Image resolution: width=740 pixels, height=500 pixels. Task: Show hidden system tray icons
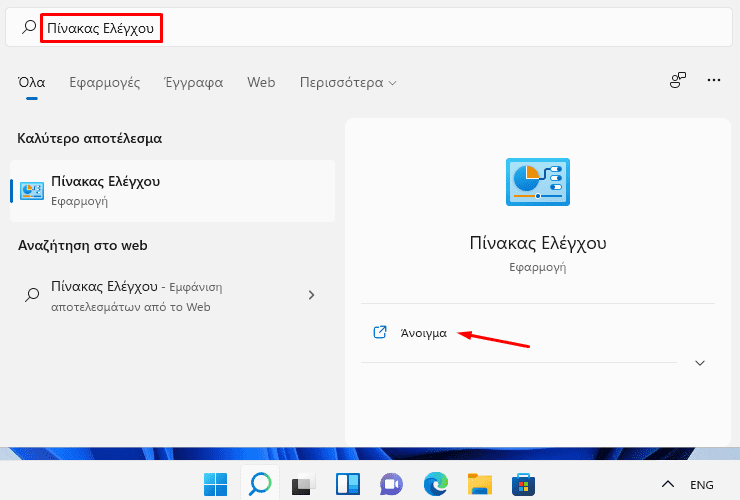668,484
